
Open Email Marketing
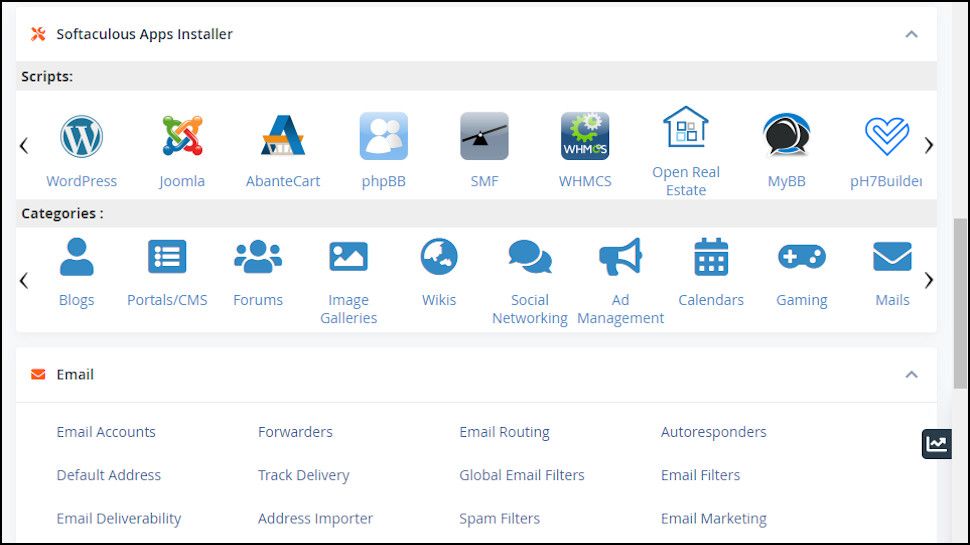[x=713, y=518]
